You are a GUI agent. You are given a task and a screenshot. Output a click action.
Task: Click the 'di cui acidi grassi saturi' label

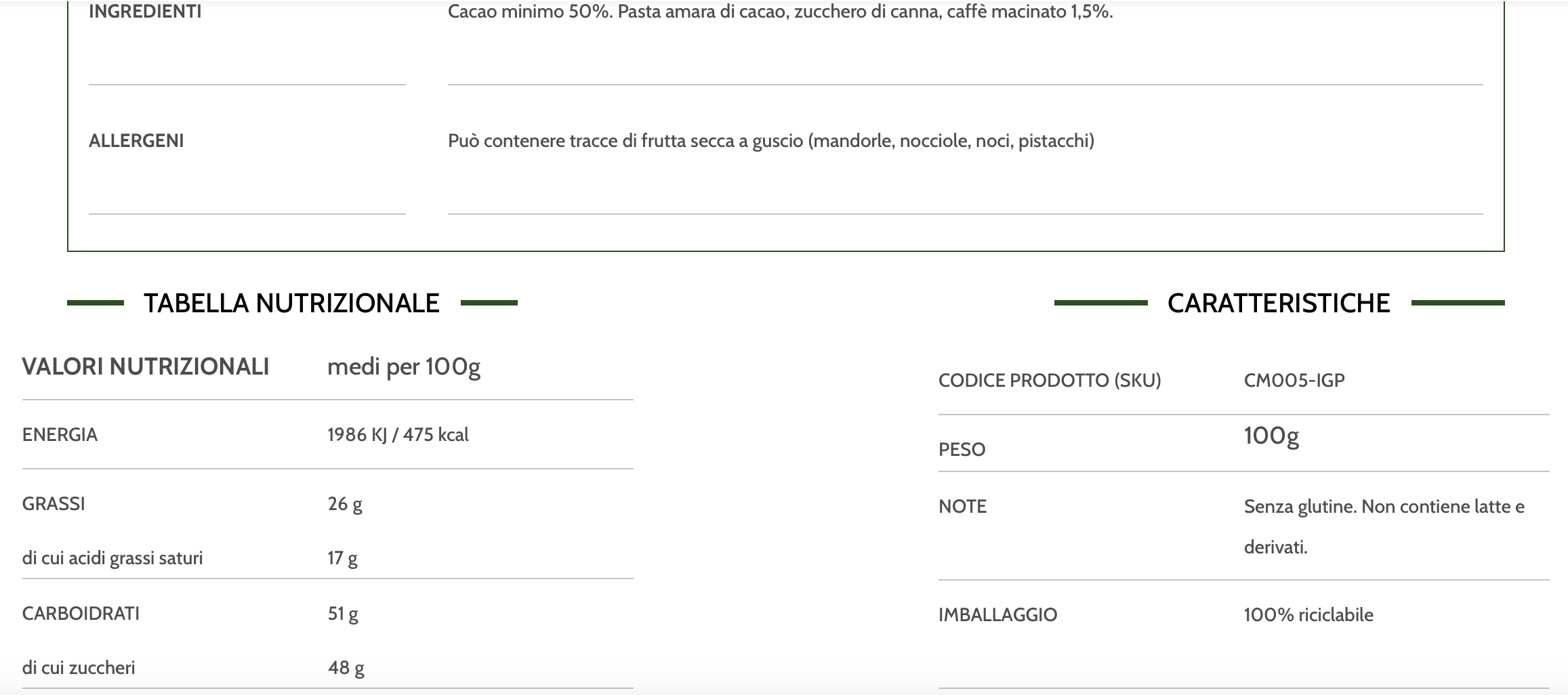pos(112,558)
